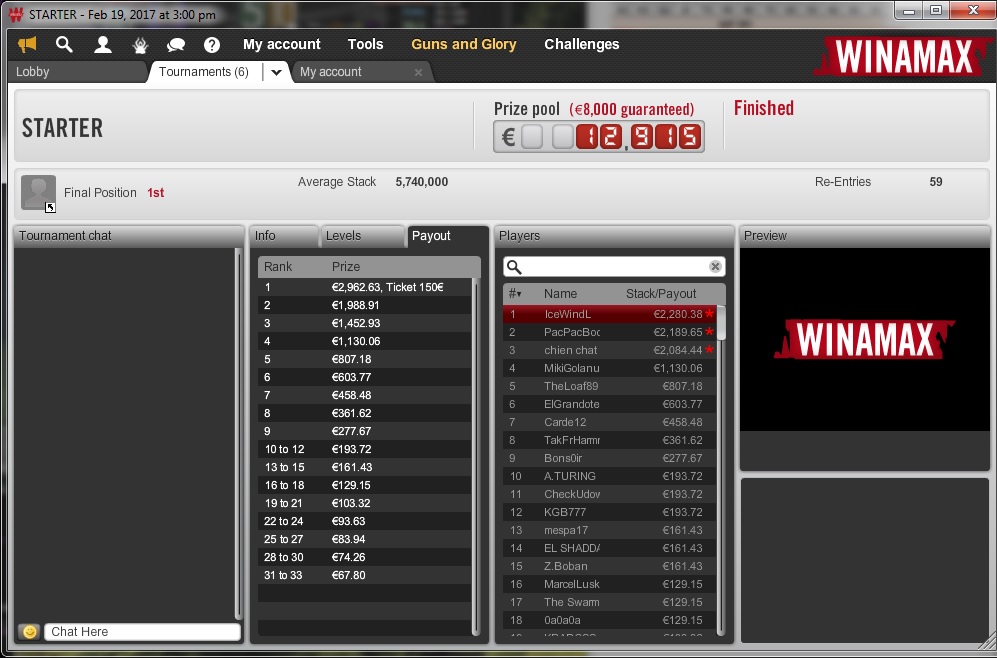Open the search magnifier icon in toolbar
This screenshot has height=658, width=997.
pos(64,45)
